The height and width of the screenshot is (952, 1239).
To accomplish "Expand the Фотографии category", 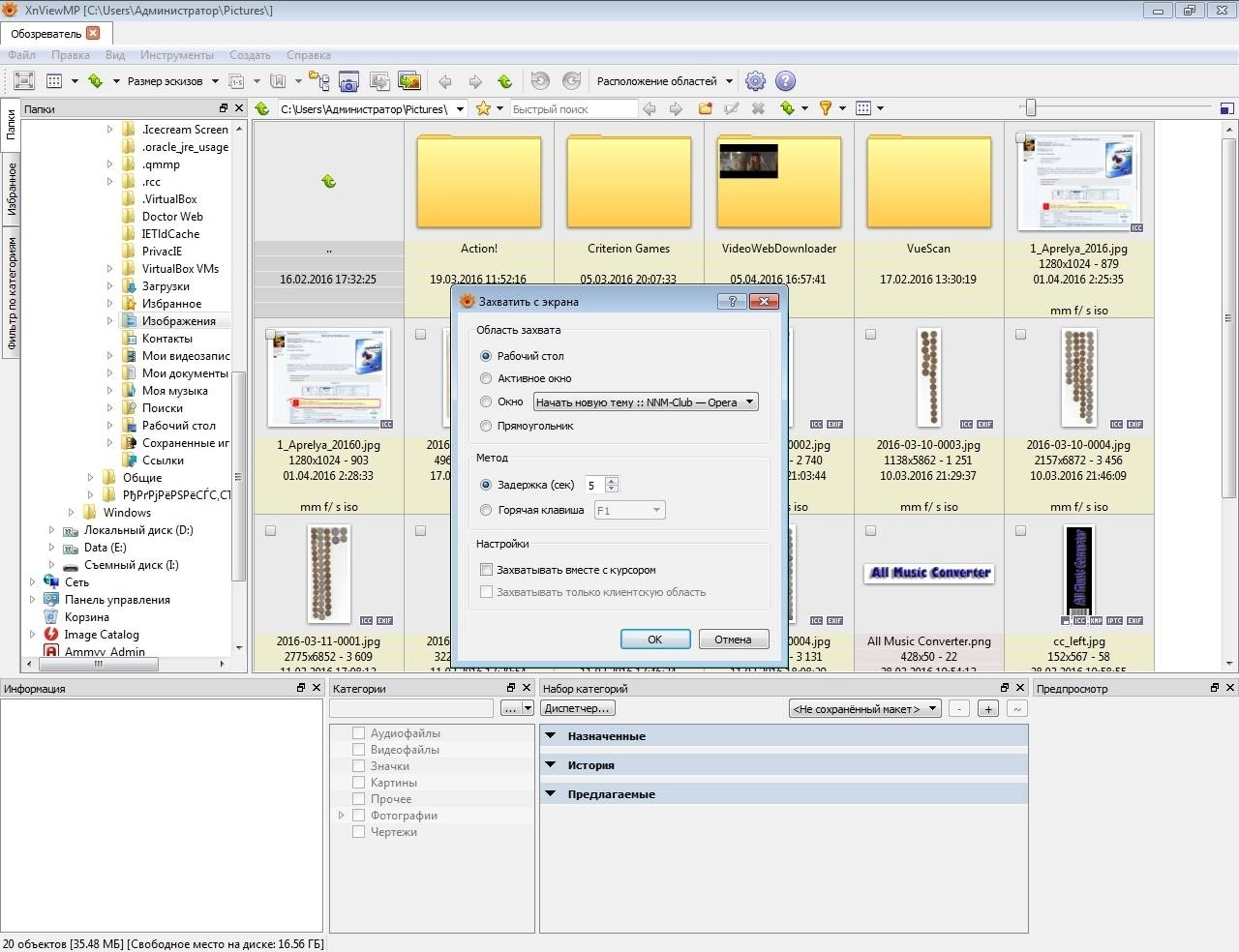I will click(x=341, y=816).
